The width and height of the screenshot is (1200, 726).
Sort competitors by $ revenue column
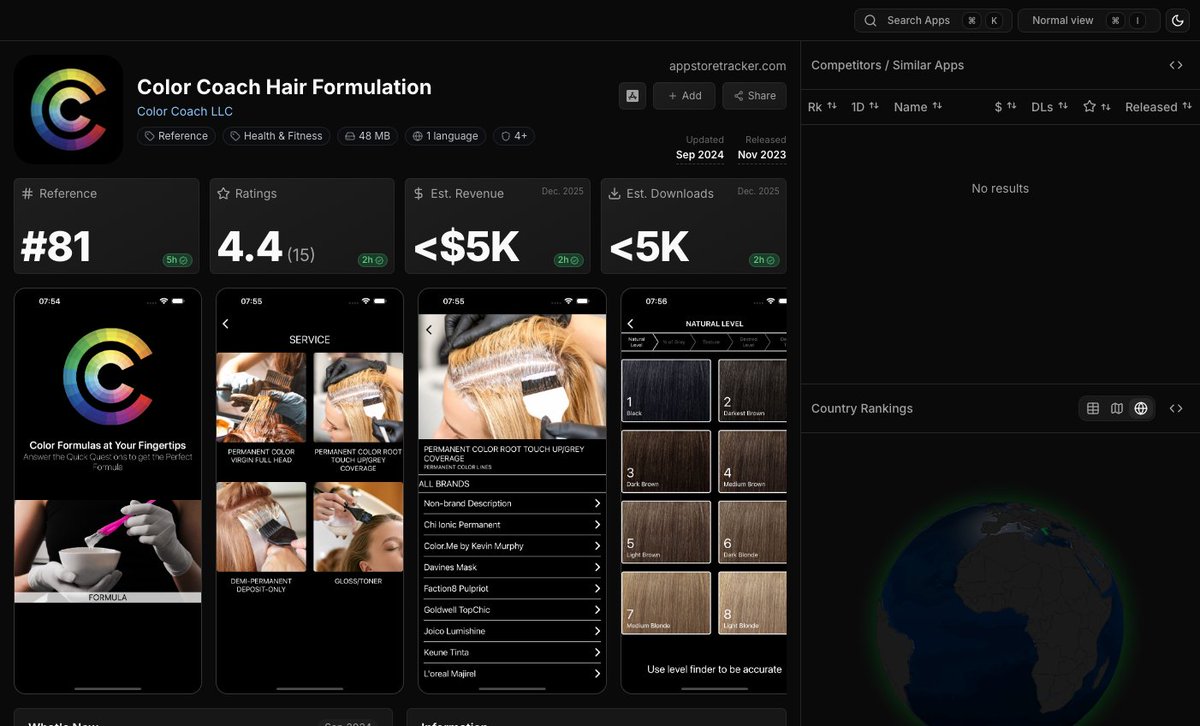click(x=1006, y=107)
